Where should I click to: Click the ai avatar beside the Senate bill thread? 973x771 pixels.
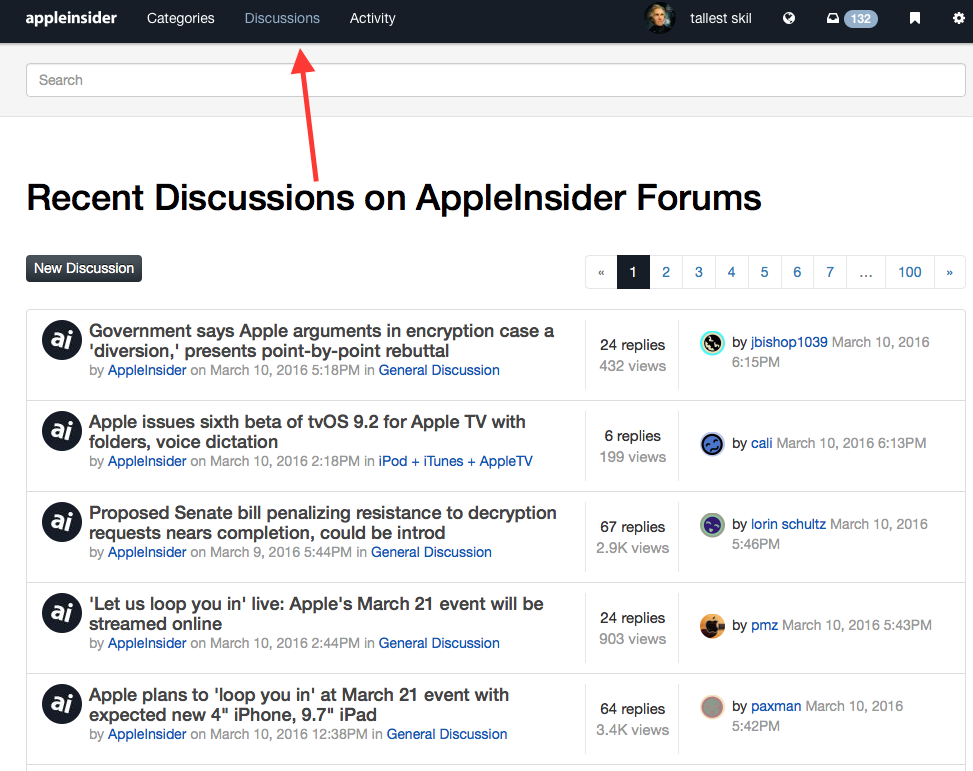(61, 521)
